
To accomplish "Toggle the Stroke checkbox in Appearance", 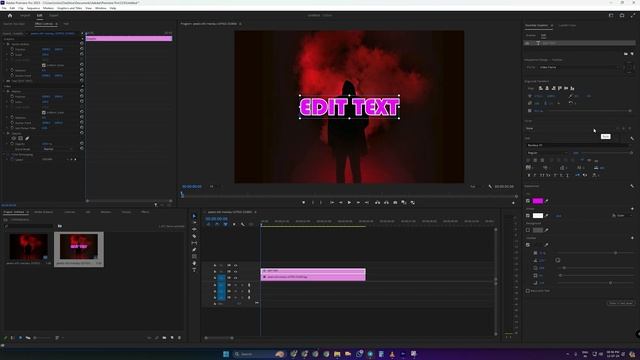I will (528, 216).
